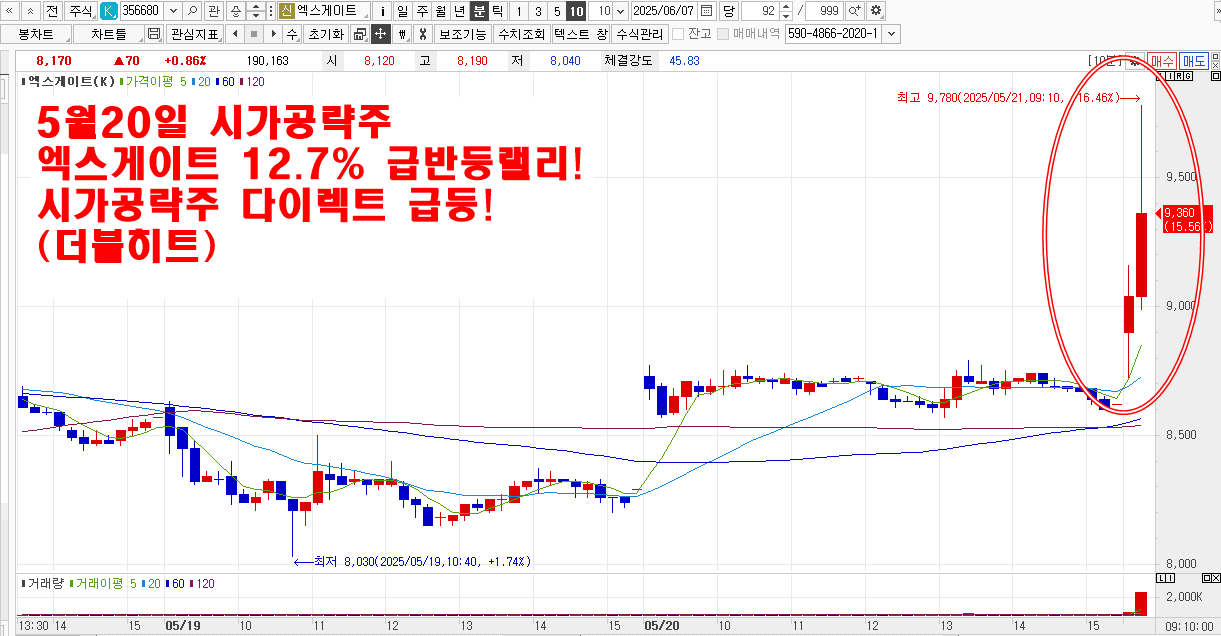Select tick chart period 틱
This screenshot has height=636, width=1221.
pos(498,11)
